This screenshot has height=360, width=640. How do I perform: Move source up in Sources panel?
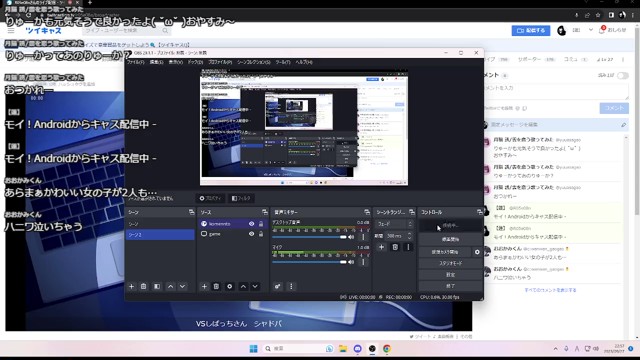[243, 287]
